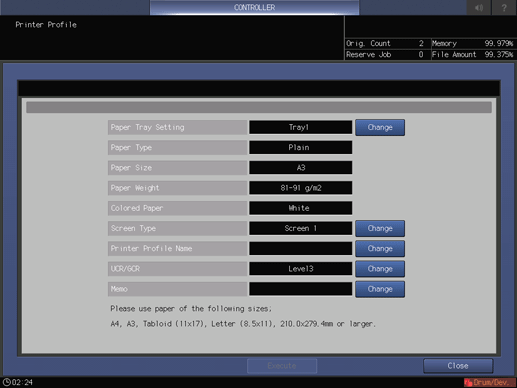Change the Printer Profile Name
Image resolution: width=517 pixels, height=388 pixels.
(x=380, y=249)
